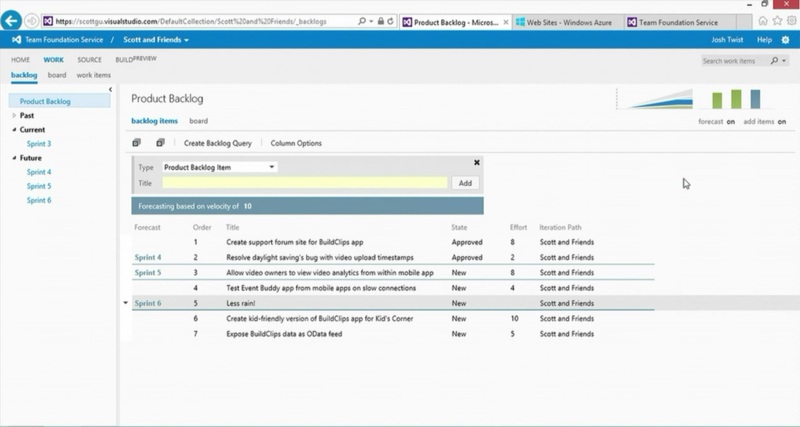Click the expand all backlog rows icon
This screenshot has width=800, height=427.
(x=136, y=143)
